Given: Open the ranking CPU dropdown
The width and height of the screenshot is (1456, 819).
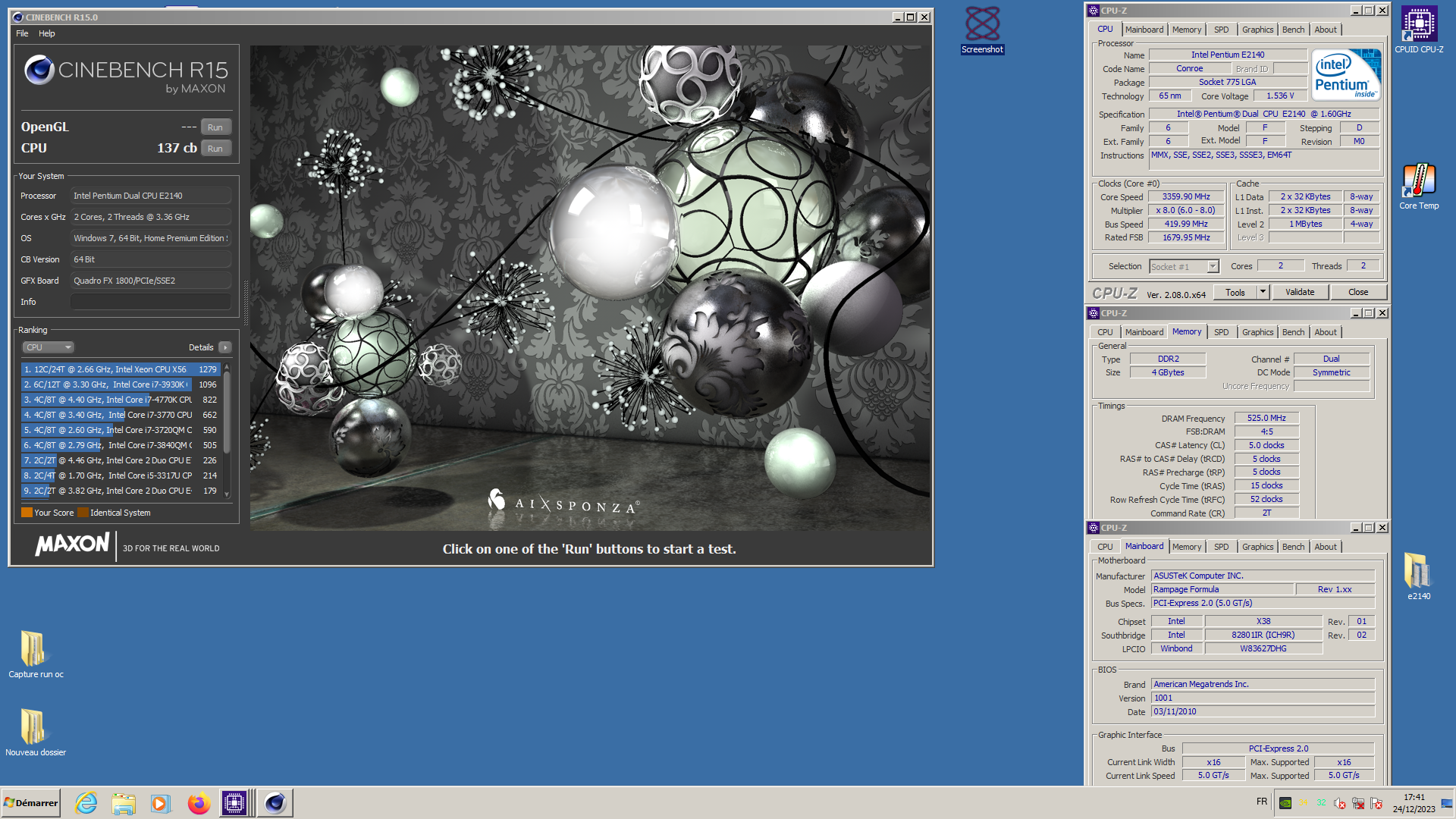Looking at the screenshot, I should click(48, 347).
